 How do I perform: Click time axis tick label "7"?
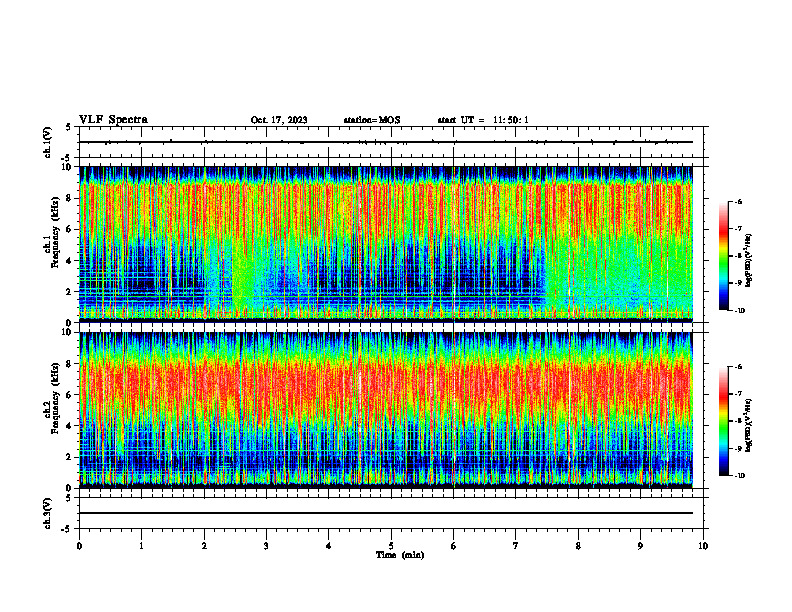point(516,546)
